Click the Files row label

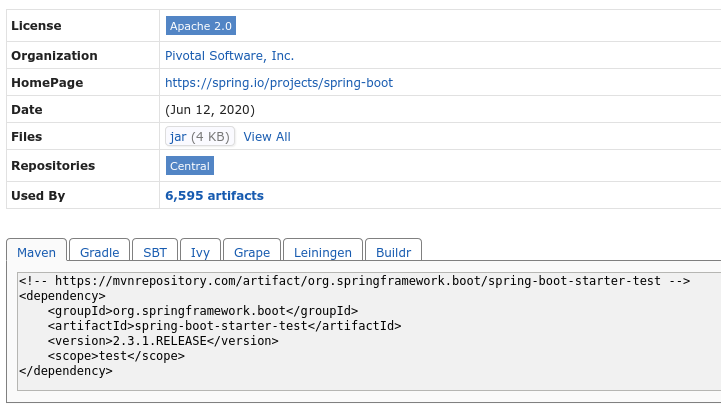pos(27,137)
